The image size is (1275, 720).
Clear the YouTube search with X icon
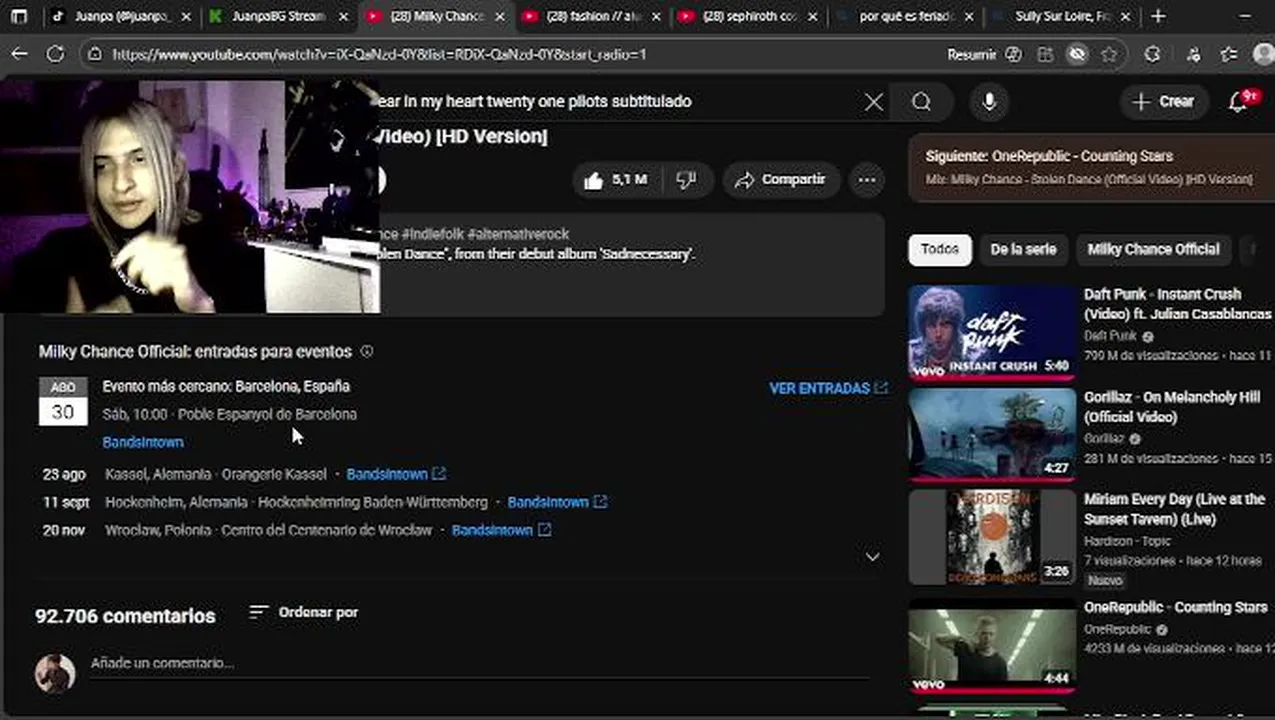point(873,101)
